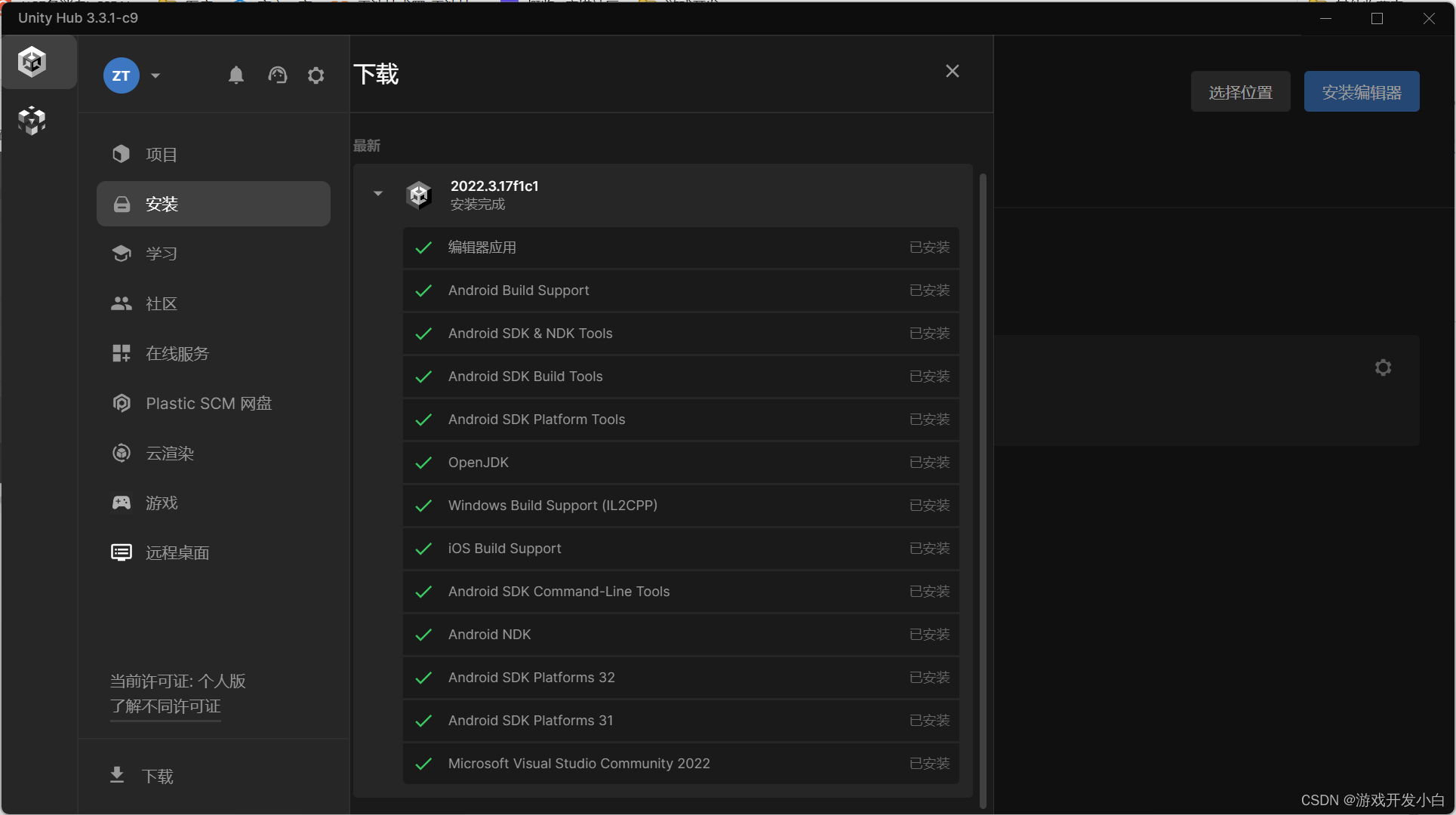Collapse the 2022.3.17f1c1 module list

(x=378, y=194)
